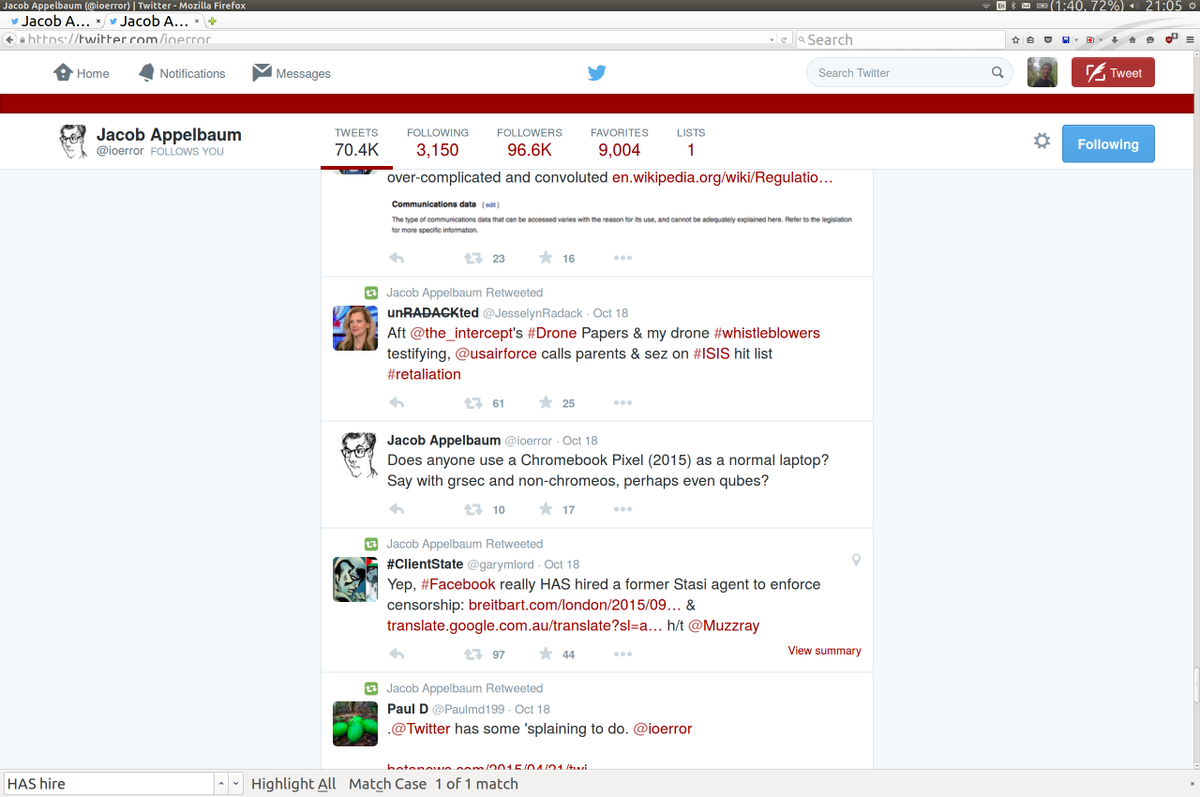Screen dimensions: 1200x797
Task: Jump to next find match arrow
Action: pyautogui.click(x=236, y=784)
